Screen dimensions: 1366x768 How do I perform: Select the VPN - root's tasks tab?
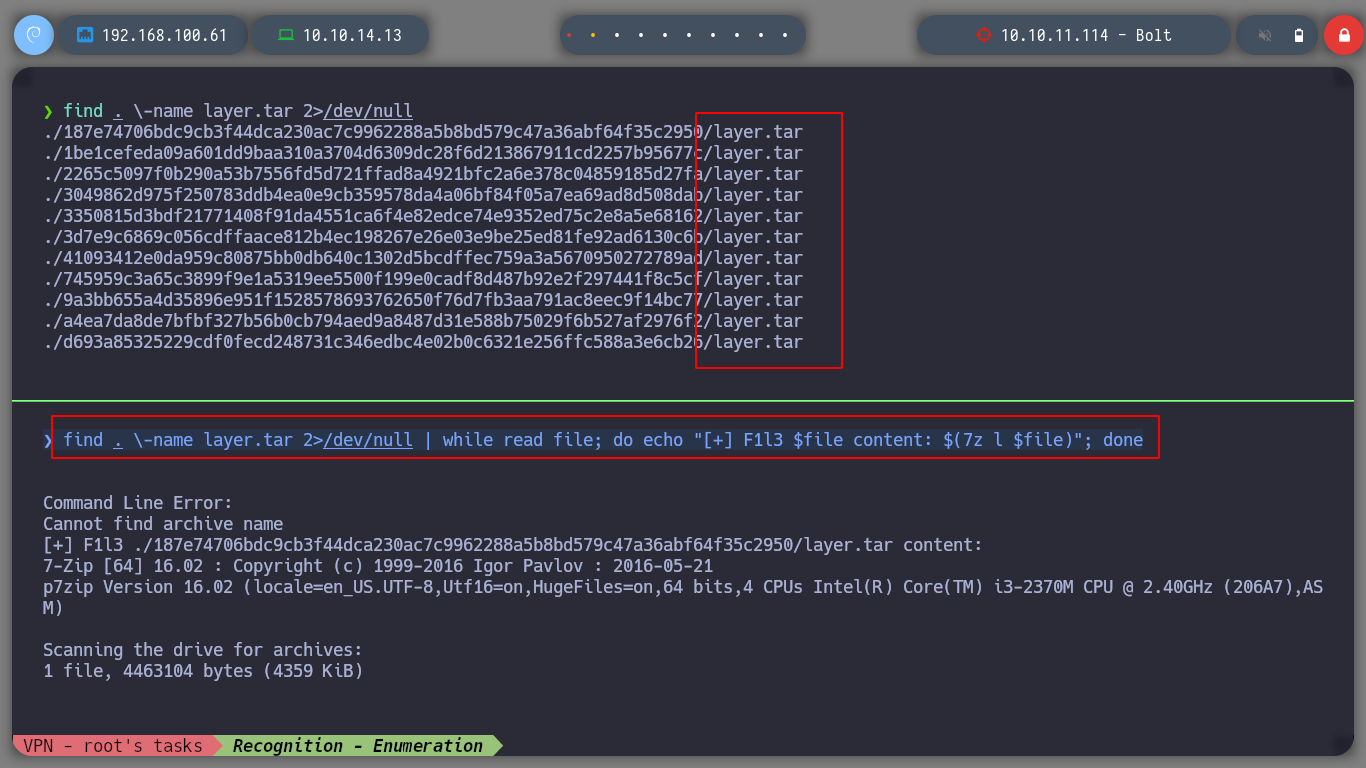(114, 746)
